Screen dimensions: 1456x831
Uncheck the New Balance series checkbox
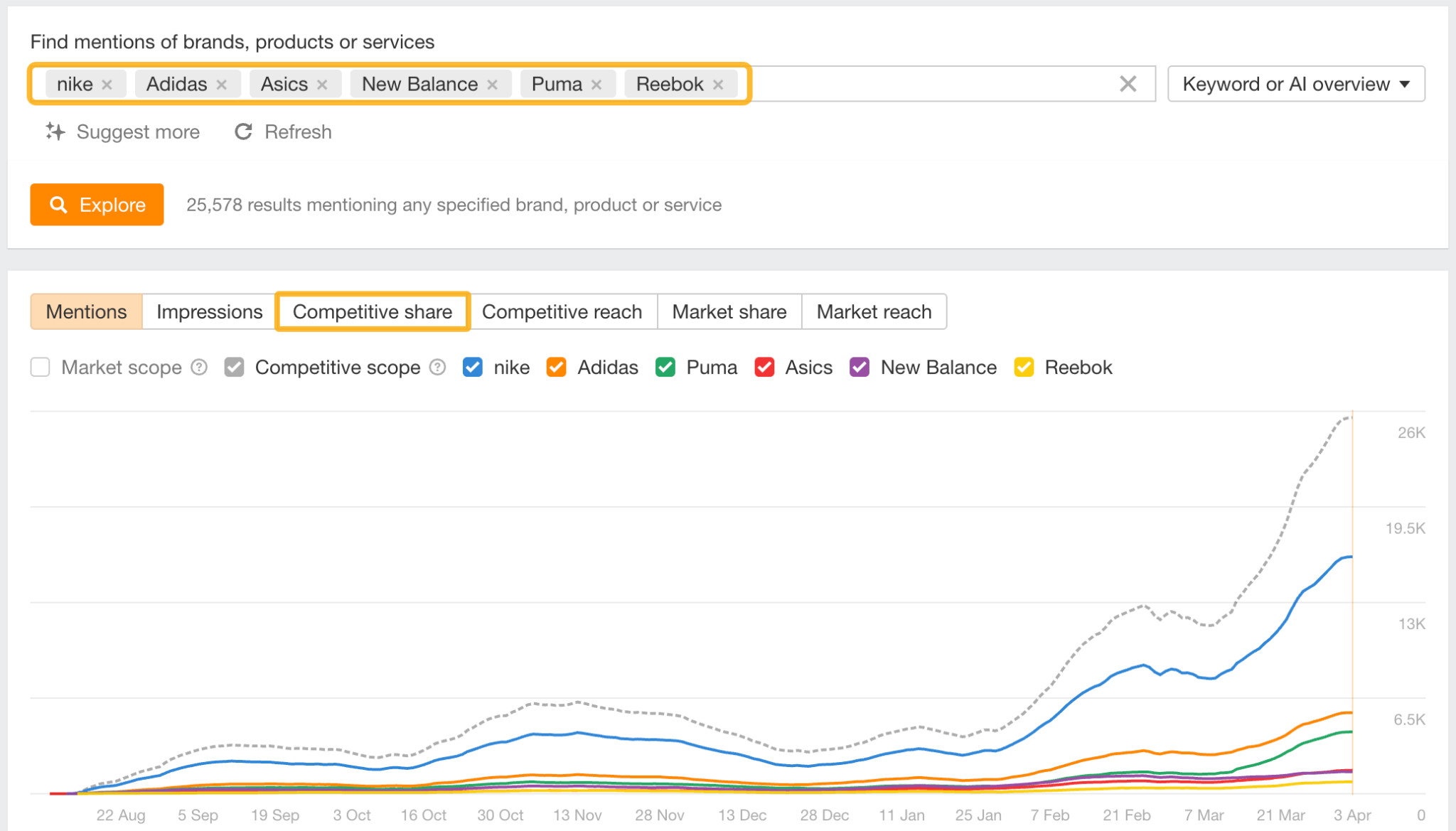click(859, 367)
